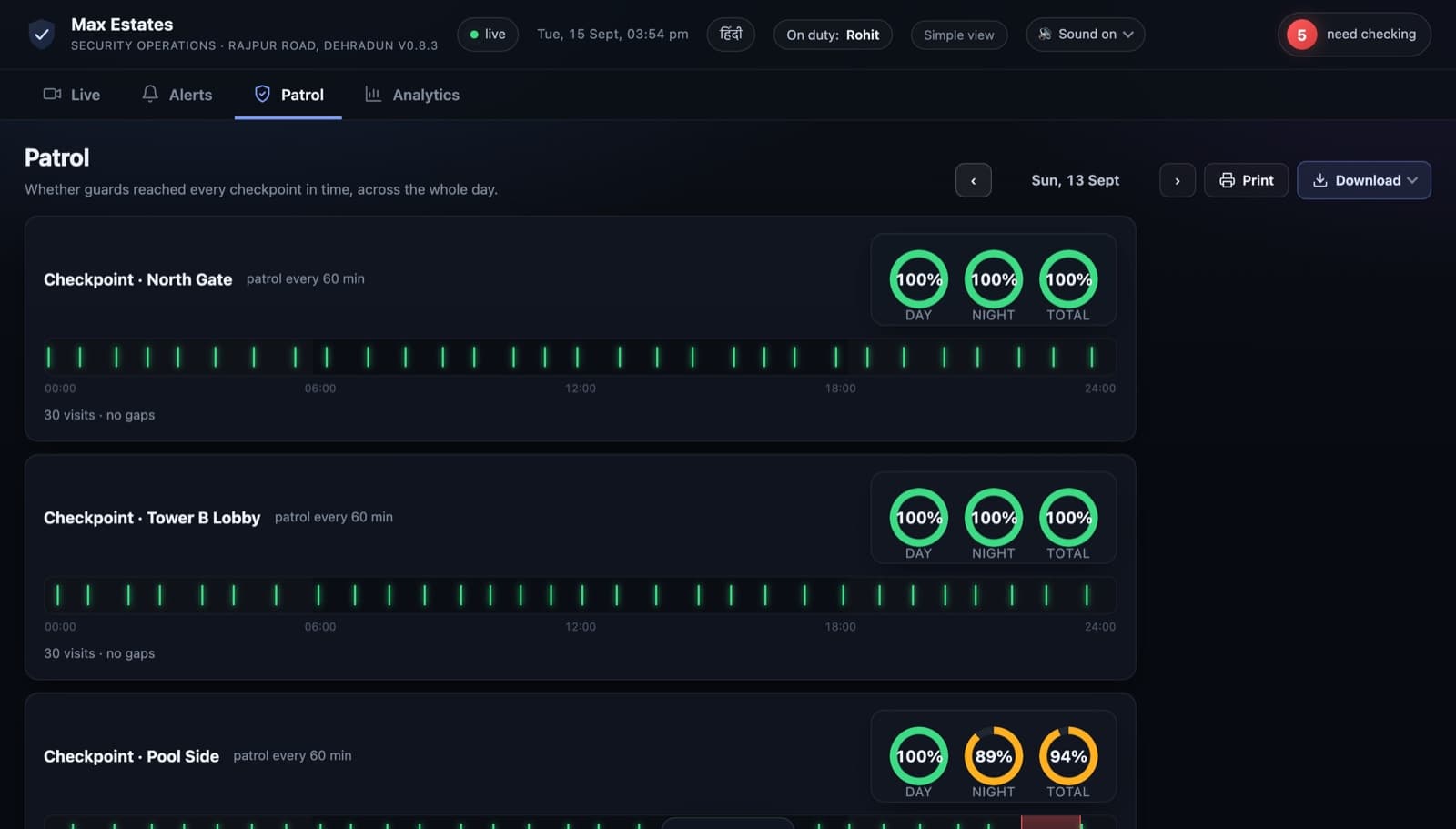
Task: Click Checkpoint · Tower B Lobby heading
Action: tap(152, 518)
